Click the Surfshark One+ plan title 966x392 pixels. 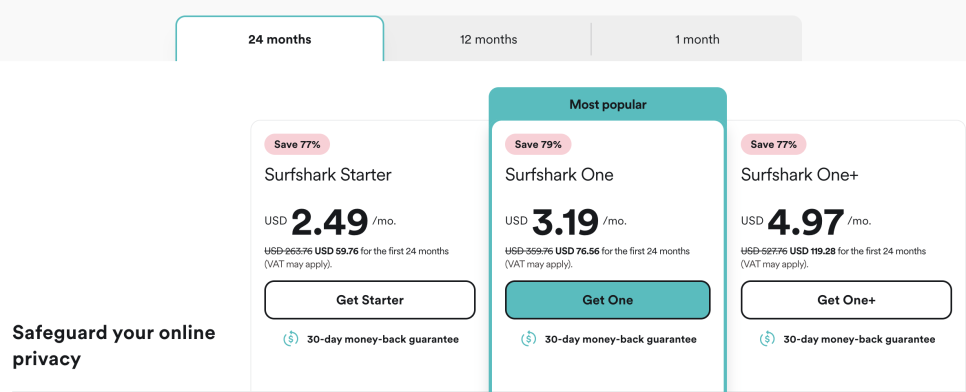point(799,175)
